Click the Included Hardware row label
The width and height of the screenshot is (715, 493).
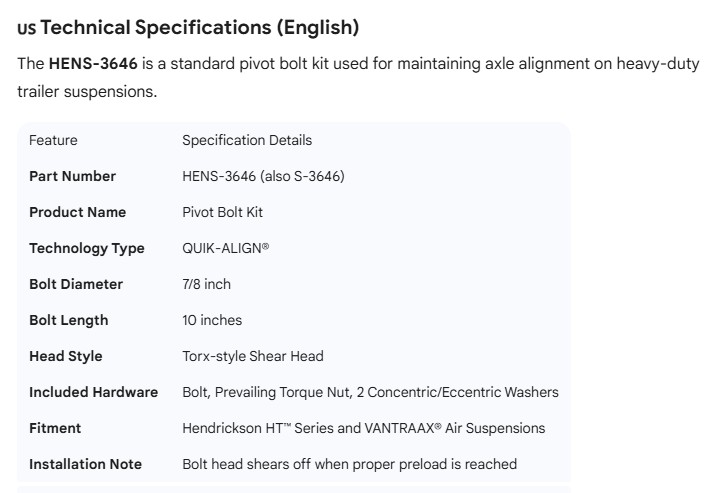tap(93, 392)
